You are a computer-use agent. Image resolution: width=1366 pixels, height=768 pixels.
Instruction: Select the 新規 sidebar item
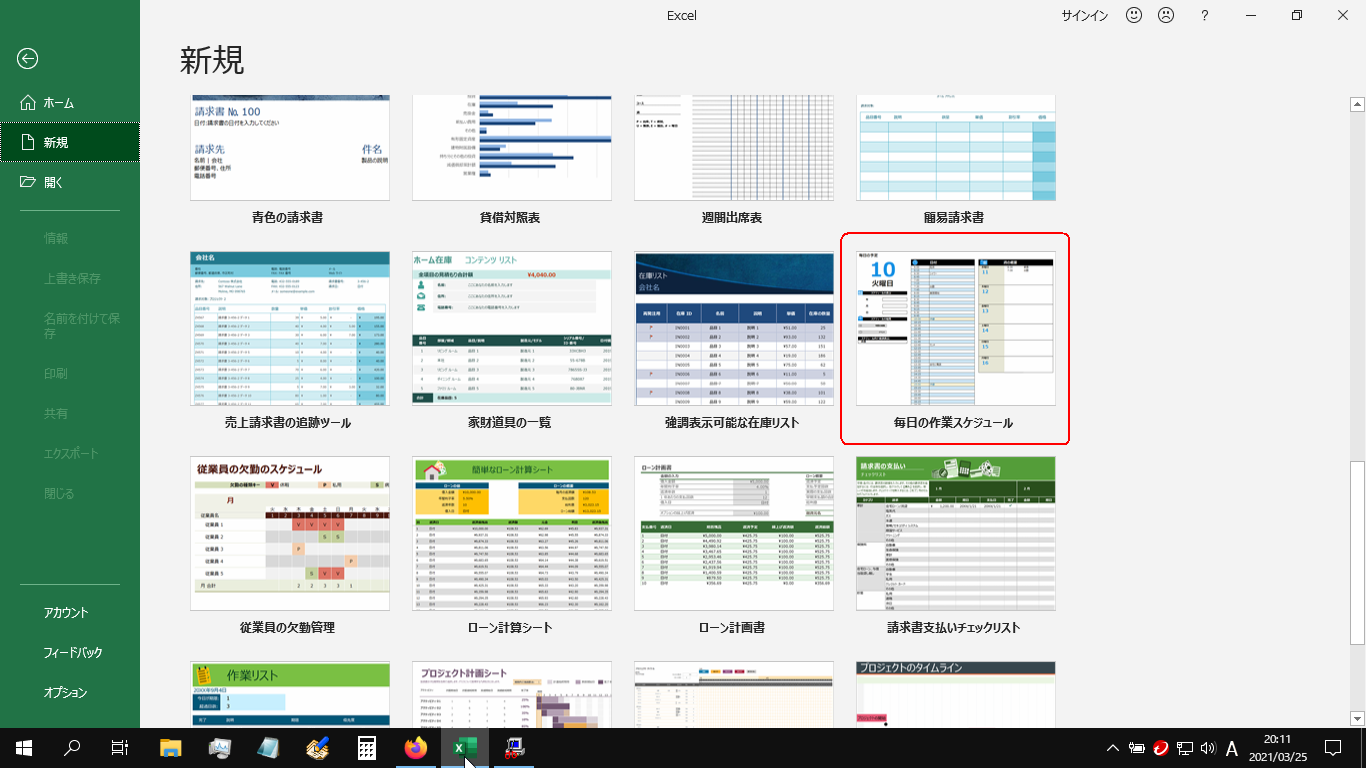coord(70,143)
